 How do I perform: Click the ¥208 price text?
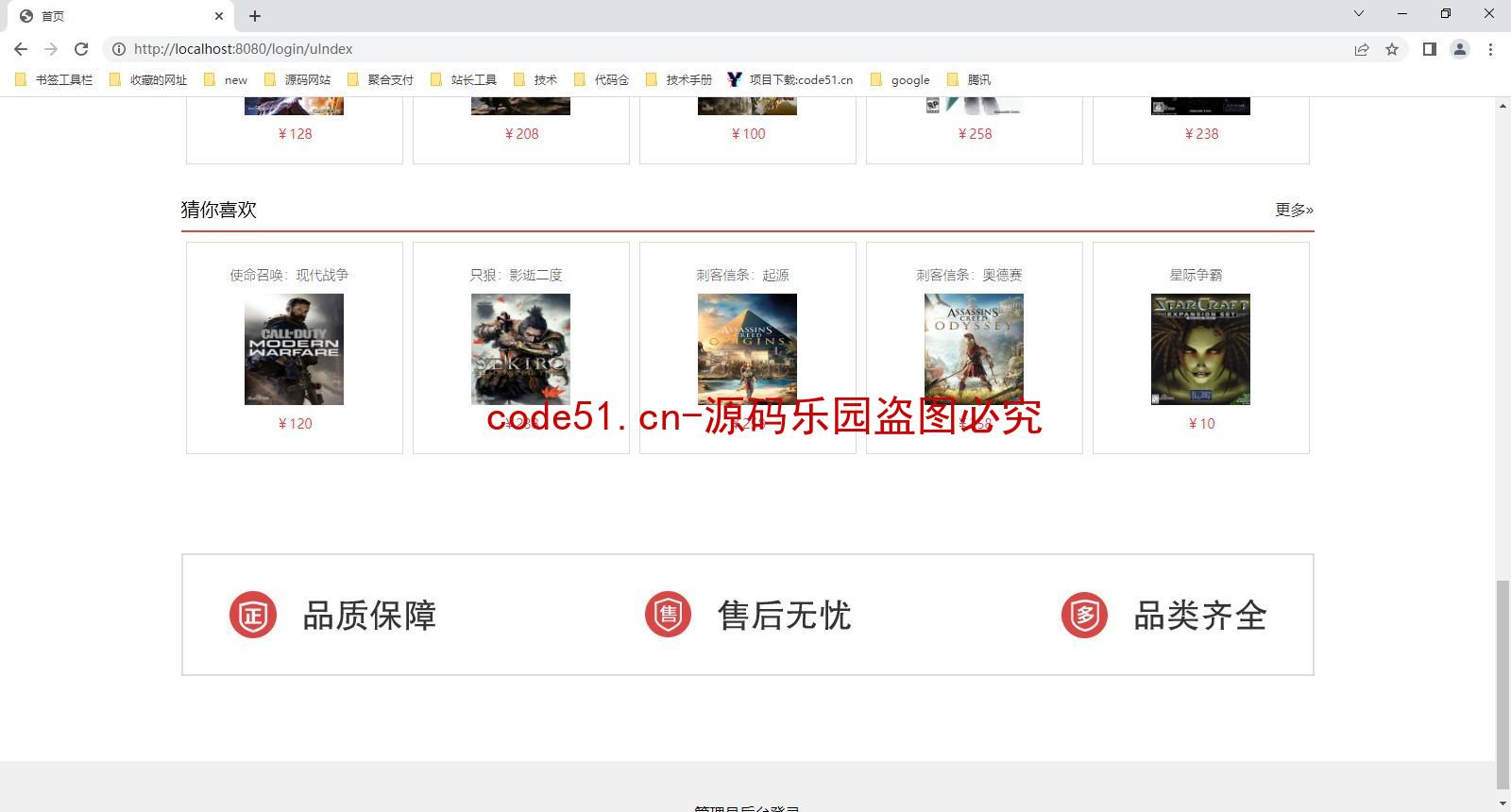(x=521, y=134)
